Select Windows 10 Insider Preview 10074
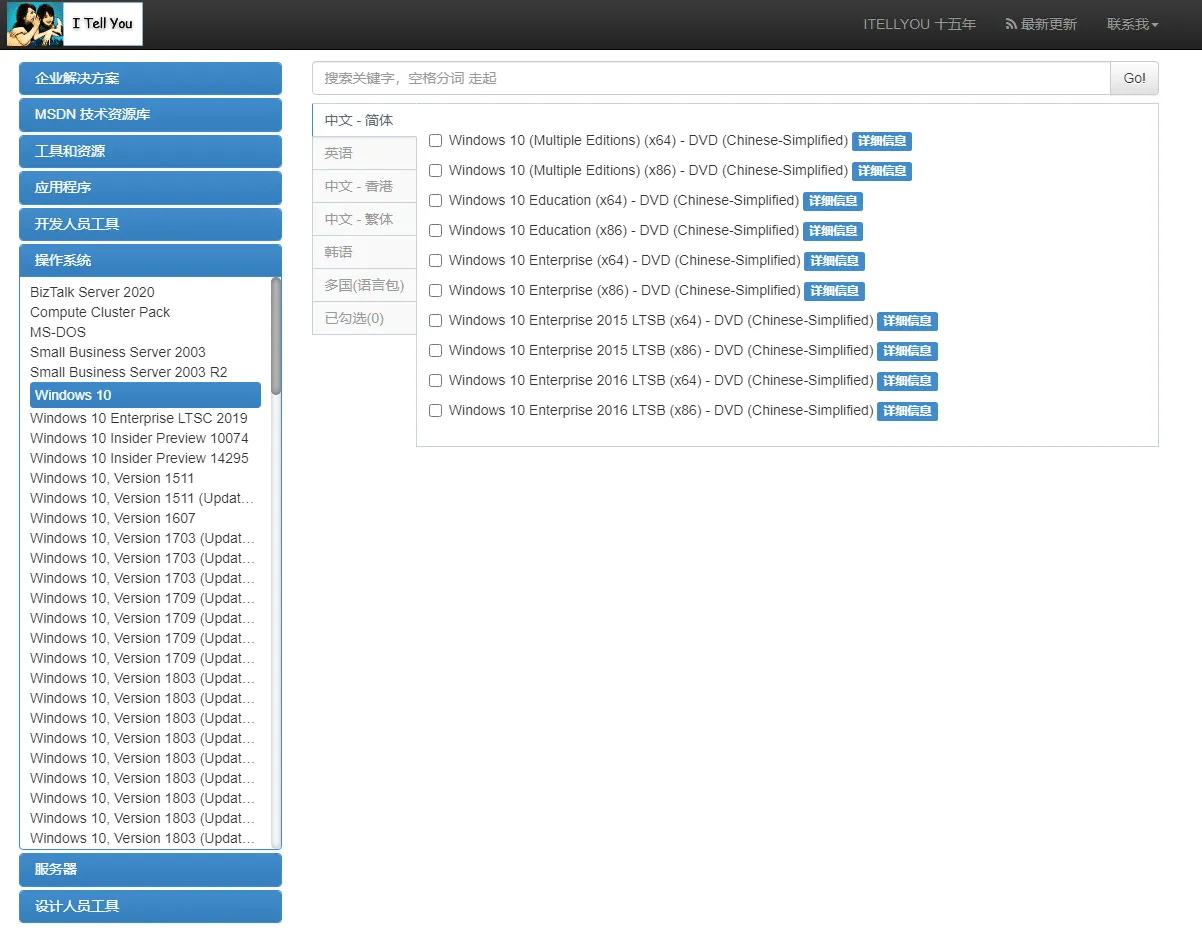 tap(139, 438)
